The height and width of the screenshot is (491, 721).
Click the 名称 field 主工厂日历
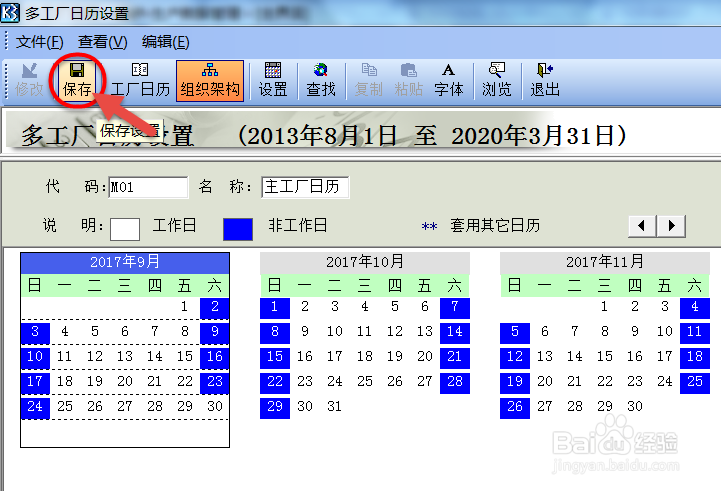305,187
